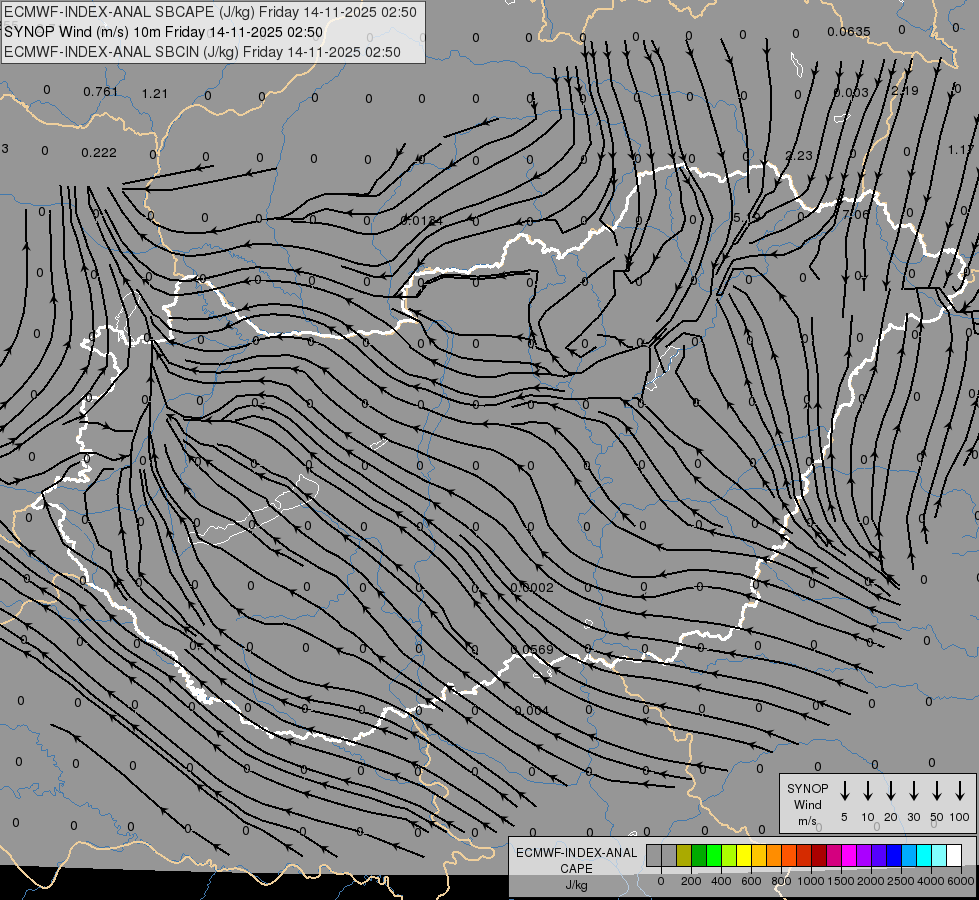Pick the red swatch left of 1000 tick
Image resolution: width=979 pixels, height=900 pixels.
[x=804, y=855]
